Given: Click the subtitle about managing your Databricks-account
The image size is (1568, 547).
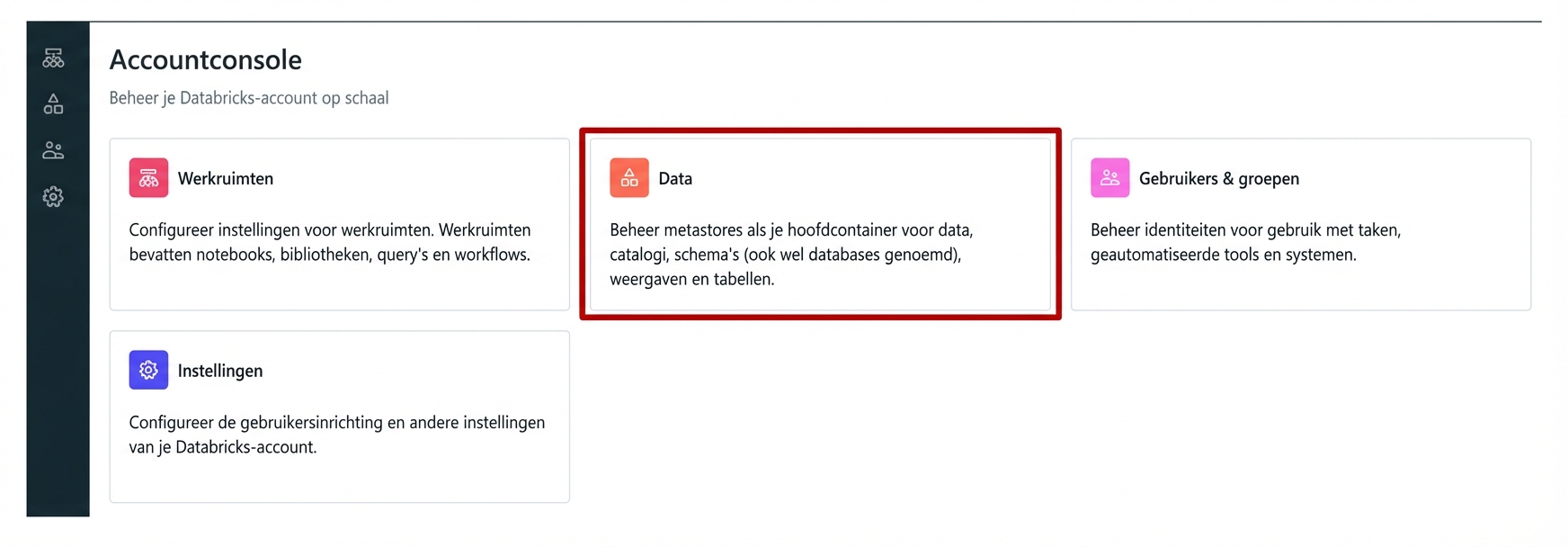Looking at the screenshot, I should [248, 97].
